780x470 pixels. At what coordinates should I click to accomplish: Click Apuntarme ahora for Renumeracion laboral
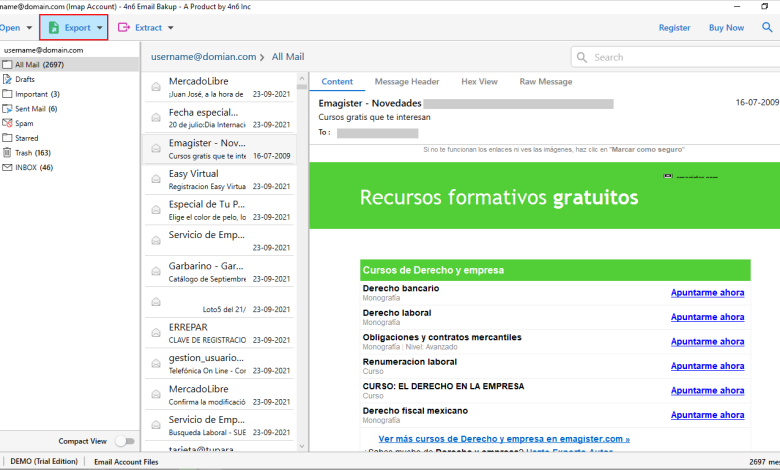pyautogui.click(x=707, y=366)
